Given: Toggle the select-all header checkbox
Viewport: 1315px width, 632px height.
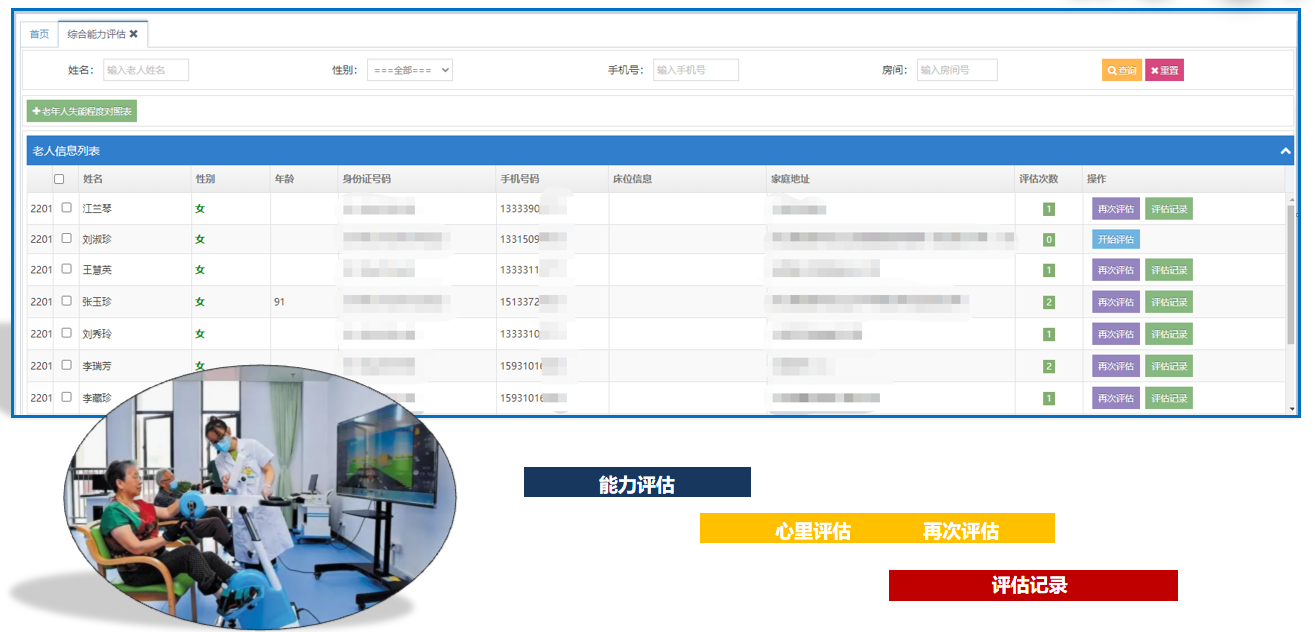Looking at the screenshot, I should click(59, 179).
